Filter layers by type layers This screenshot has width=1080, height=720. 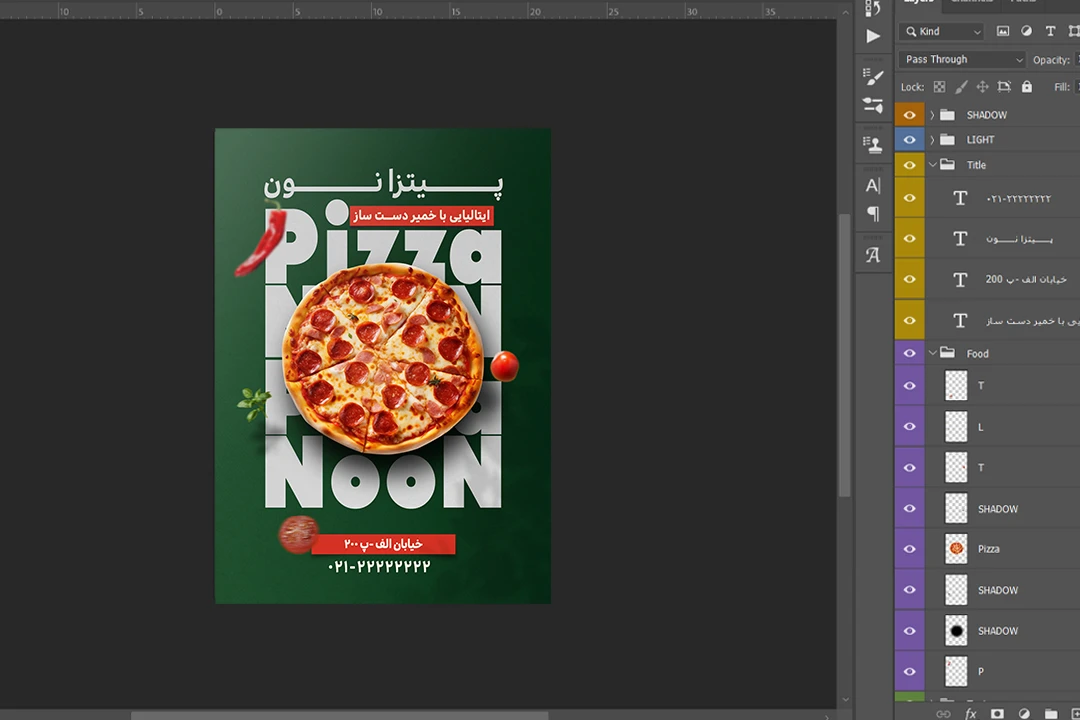point(1050,31)
